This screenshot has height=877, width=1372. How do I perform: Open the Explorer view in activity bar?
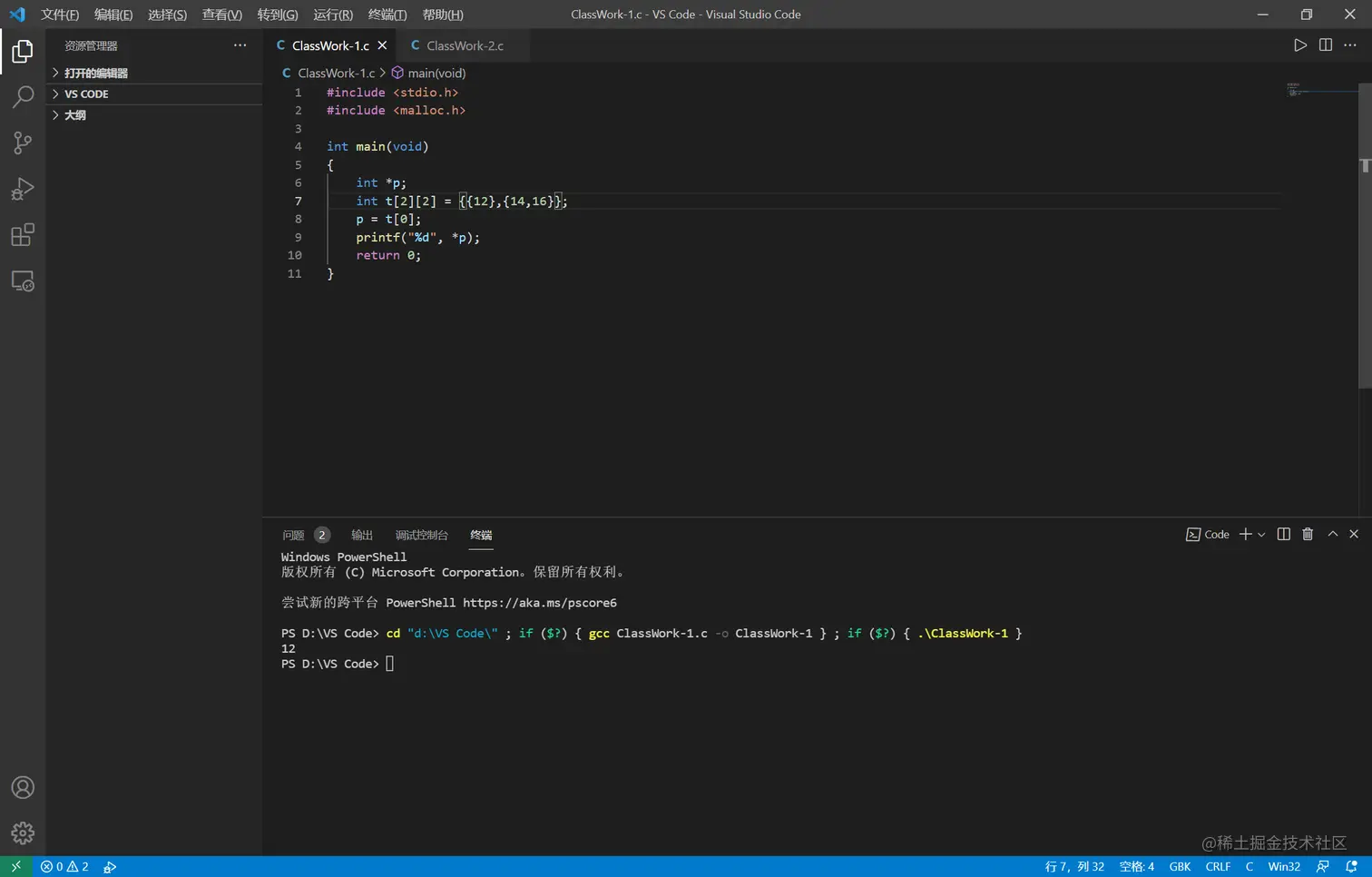tap(23, 52)
